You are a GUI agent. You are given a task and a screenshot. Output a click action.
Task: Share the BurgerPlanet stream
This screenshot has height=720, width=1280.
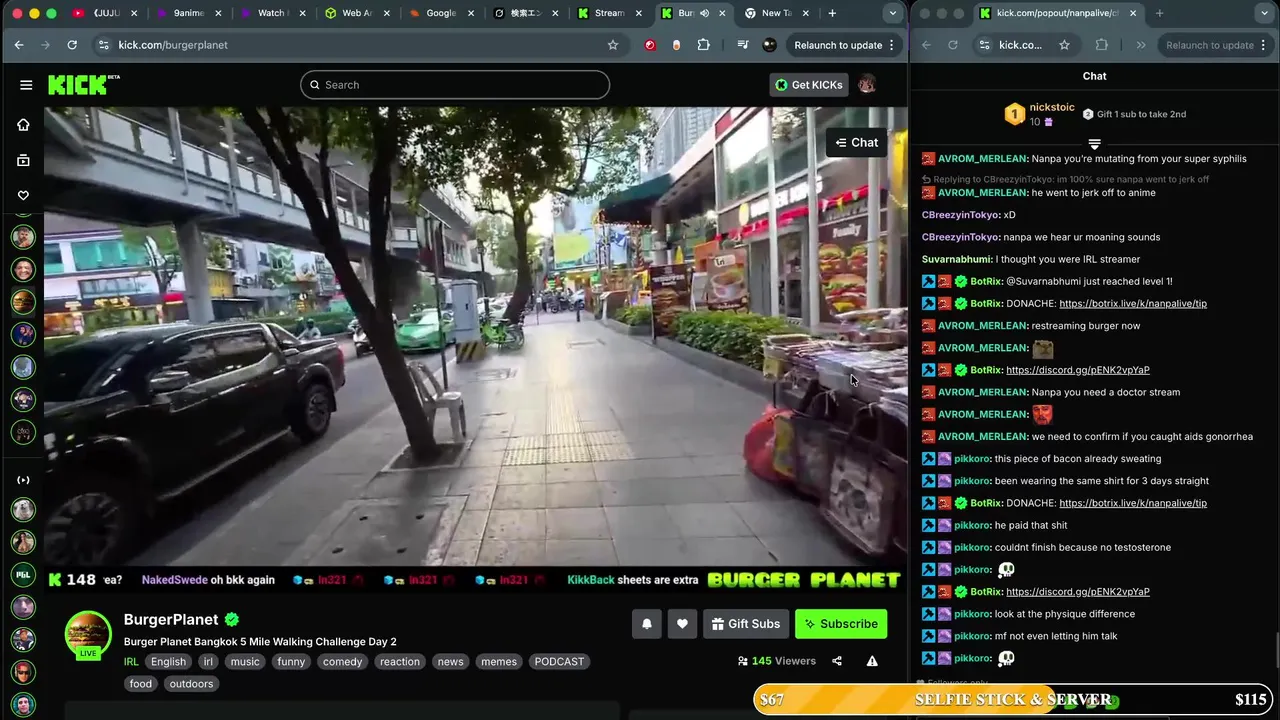pos(837,661)
